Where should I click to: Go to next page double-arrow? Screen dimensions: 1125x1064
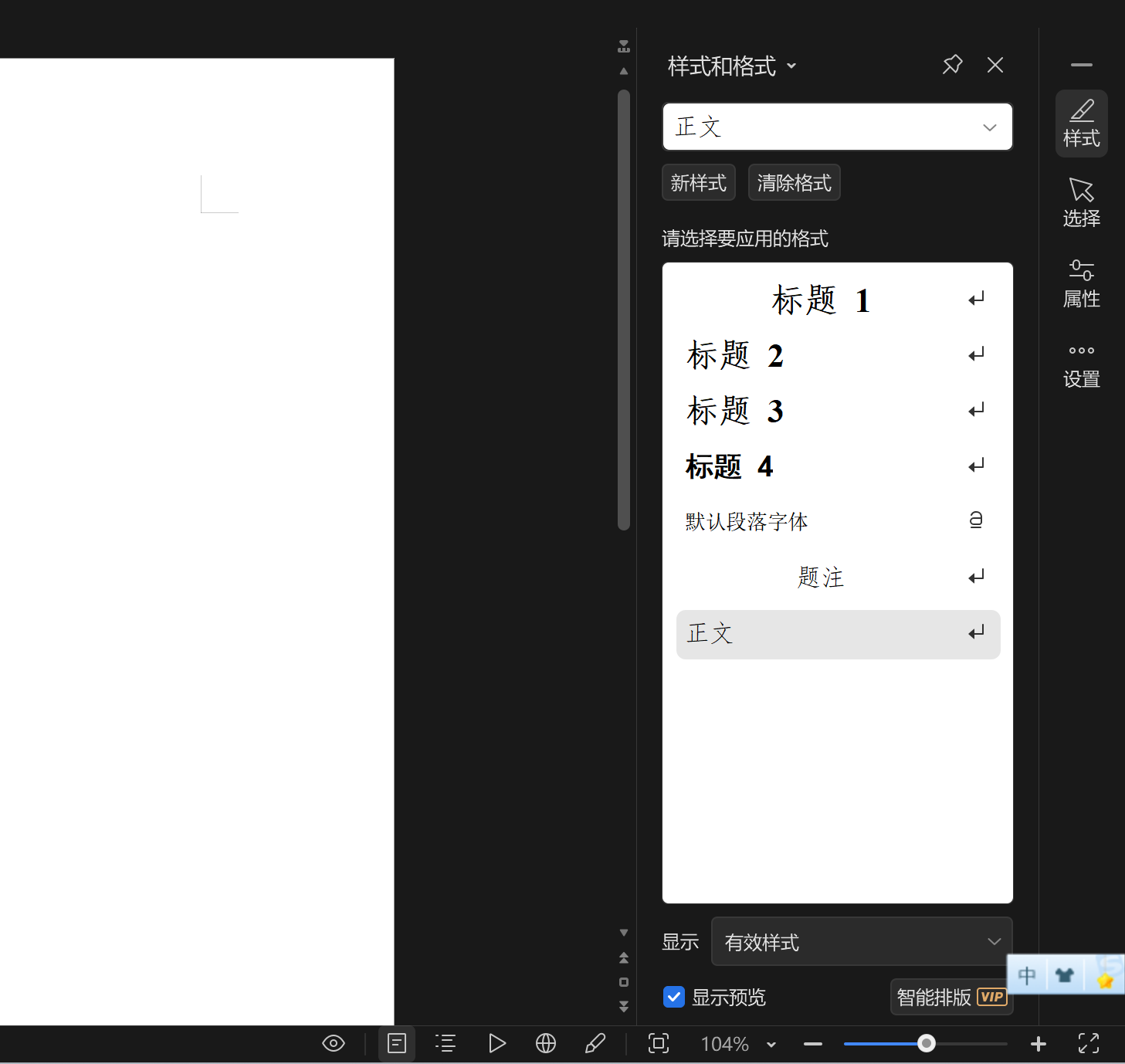[x=624, y=1007]
